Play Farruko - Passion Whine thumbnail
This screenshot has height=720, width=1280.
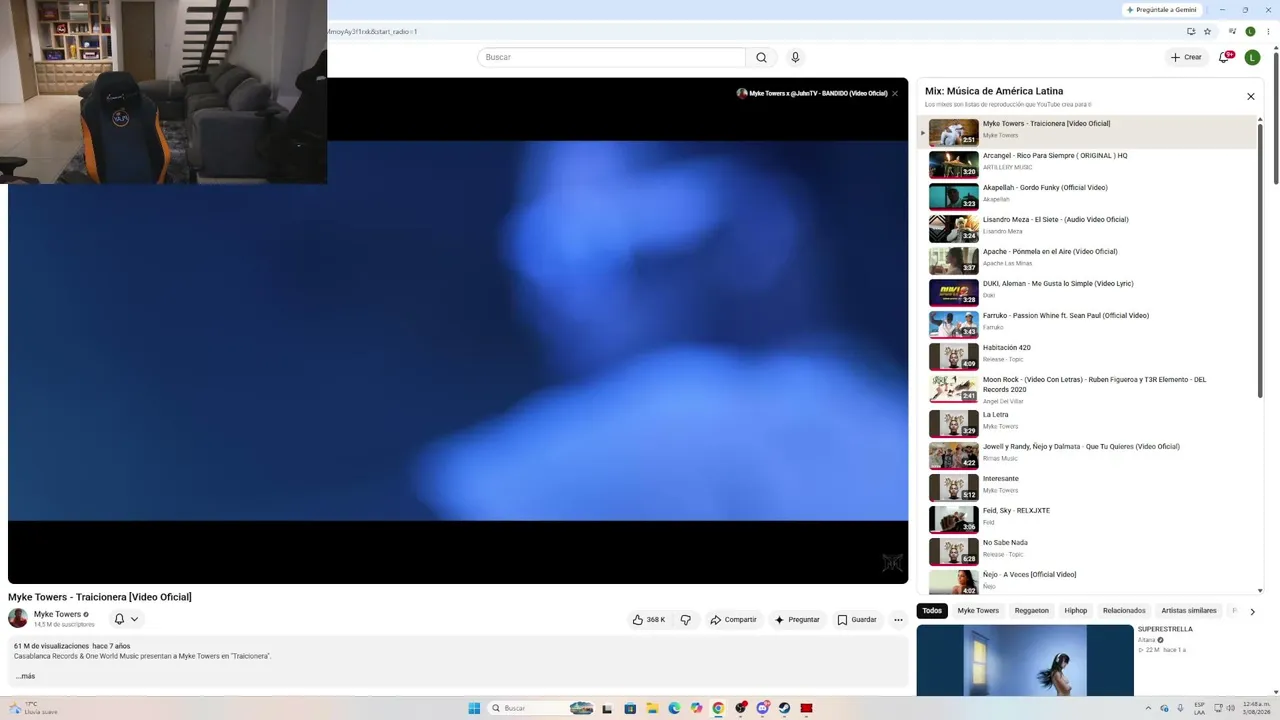[x=954, y=325]
